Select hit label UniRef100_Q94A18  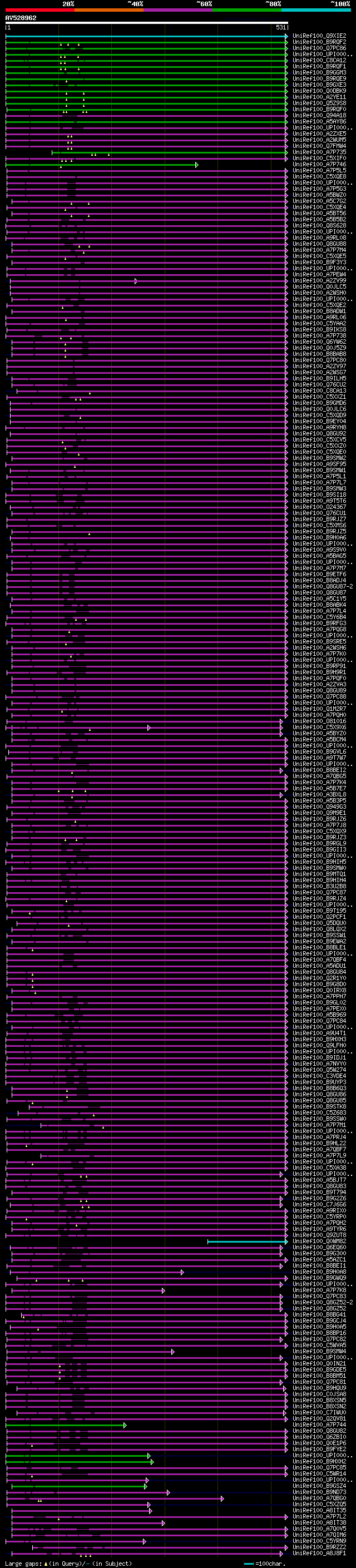[x=319, y=115]
